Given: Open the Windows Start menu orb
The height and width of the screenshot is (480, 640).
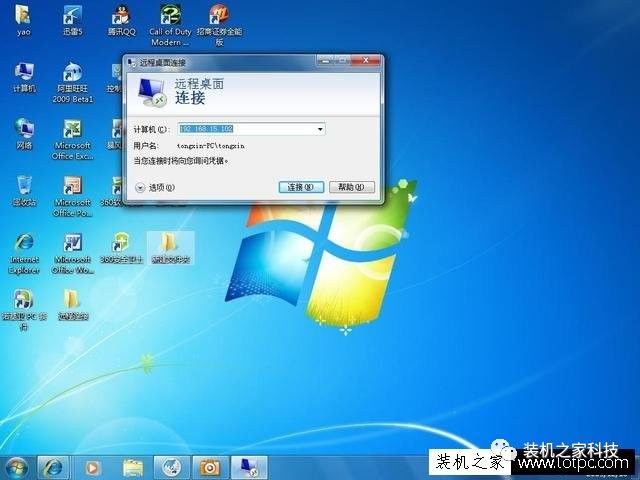Looking at the screenshot, I should (16, 468).
